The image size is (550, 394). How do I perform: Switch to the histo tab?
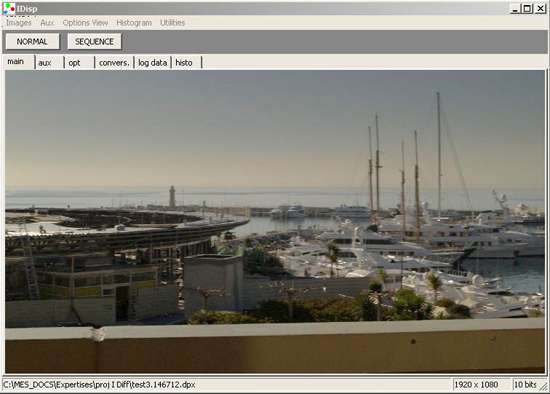click(187, 63)
